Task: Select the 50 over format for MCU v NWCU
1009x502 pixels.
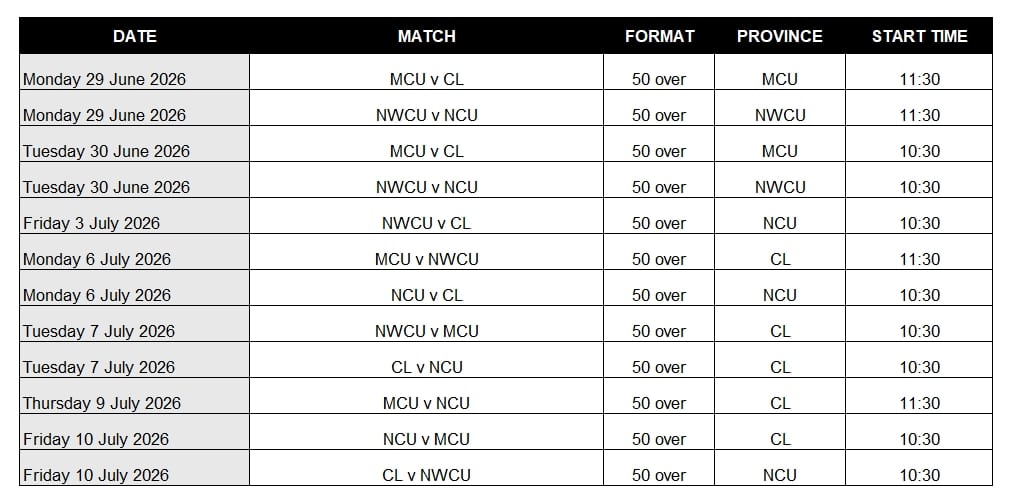Action: tap(659, 259)
